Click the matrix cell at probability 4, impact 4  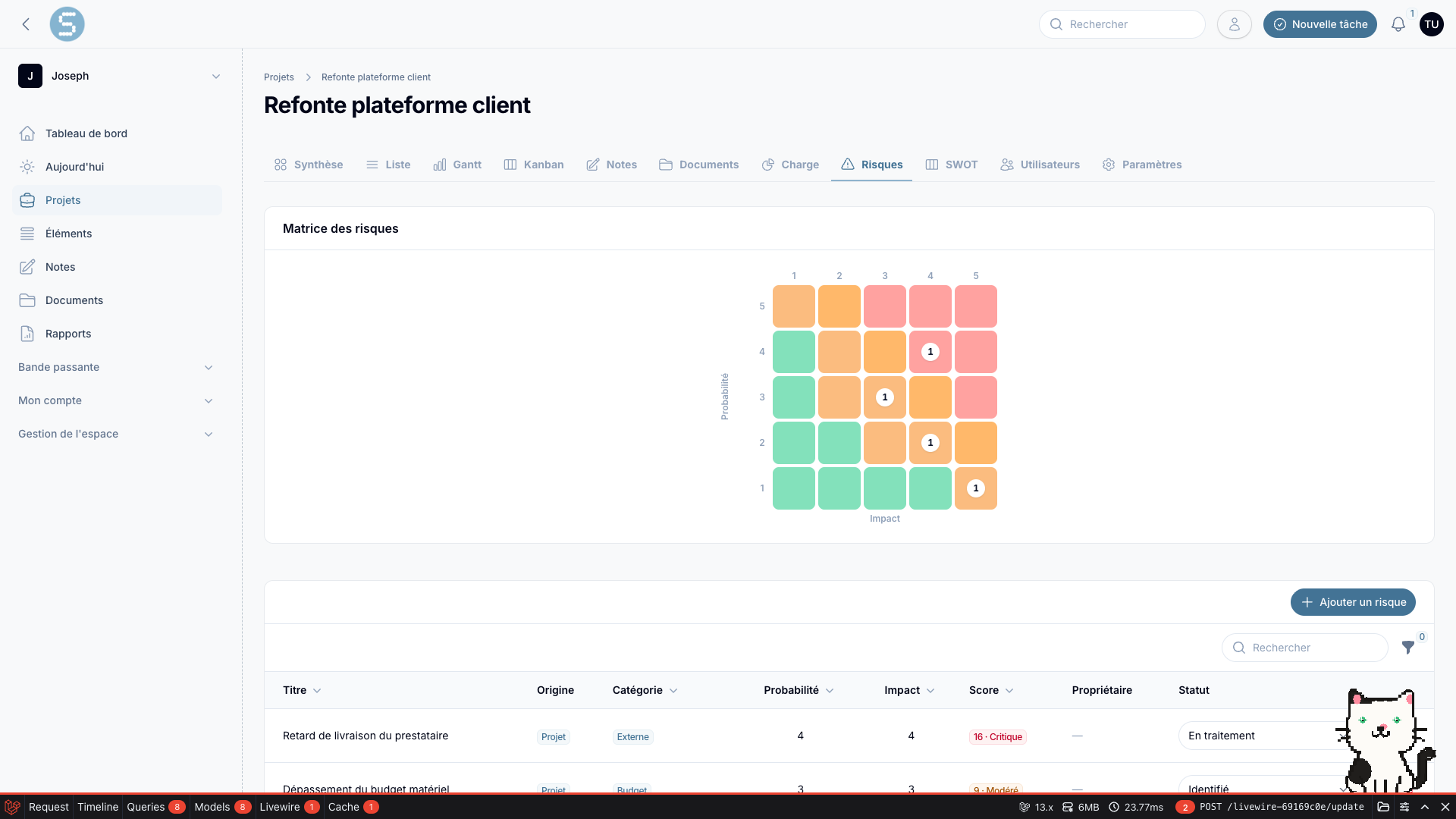pos(930,352)
